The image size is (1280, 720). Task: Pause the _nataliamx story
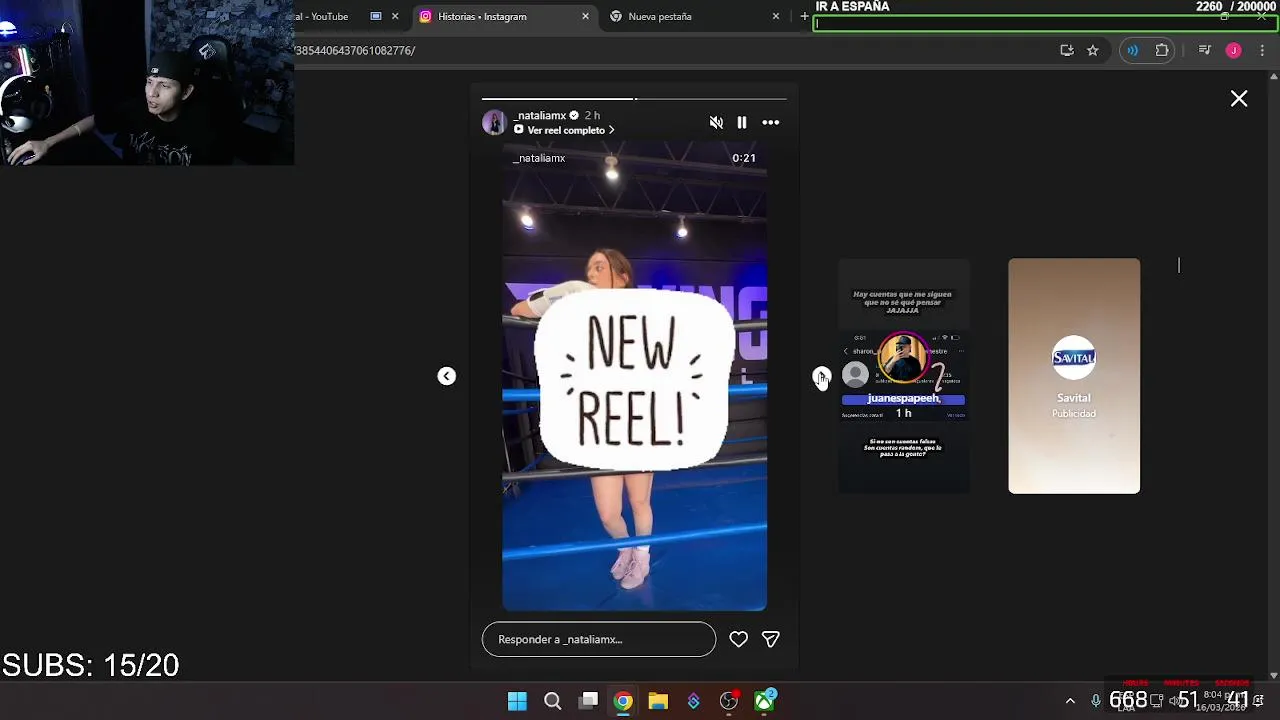pos(742,122)
